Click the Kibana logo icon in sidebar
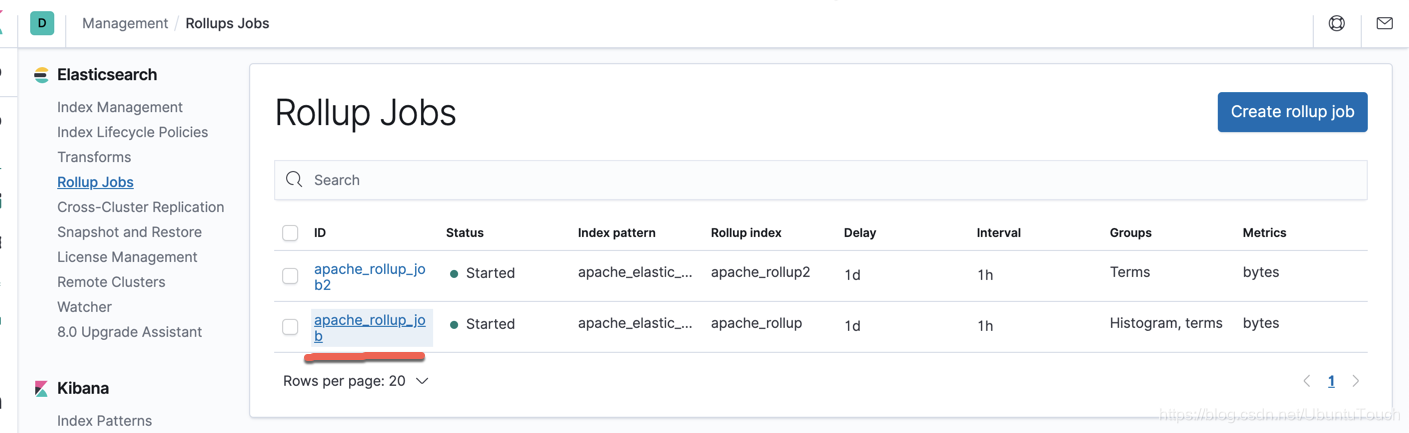 (x=41, y=388)
